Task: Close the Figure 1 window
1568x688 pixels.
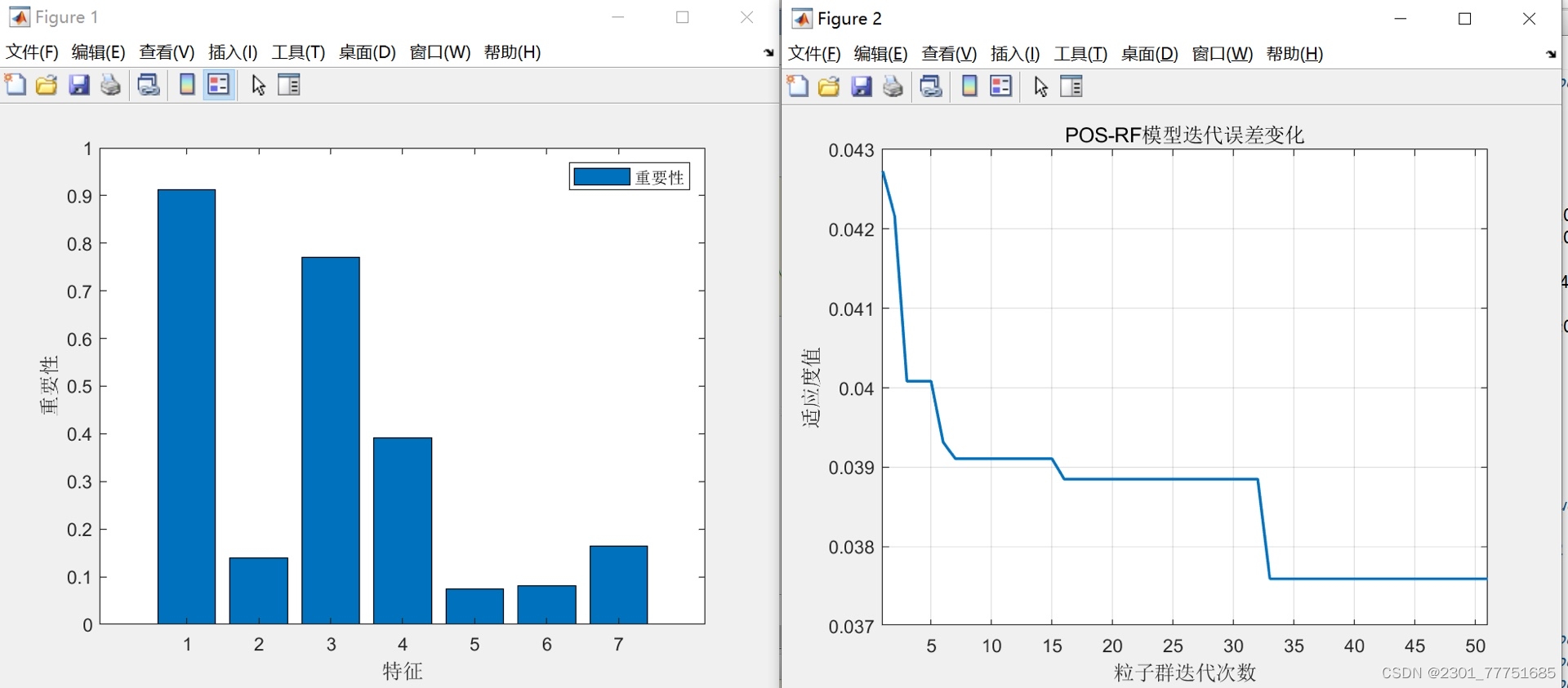Action: tap(746, 17)
